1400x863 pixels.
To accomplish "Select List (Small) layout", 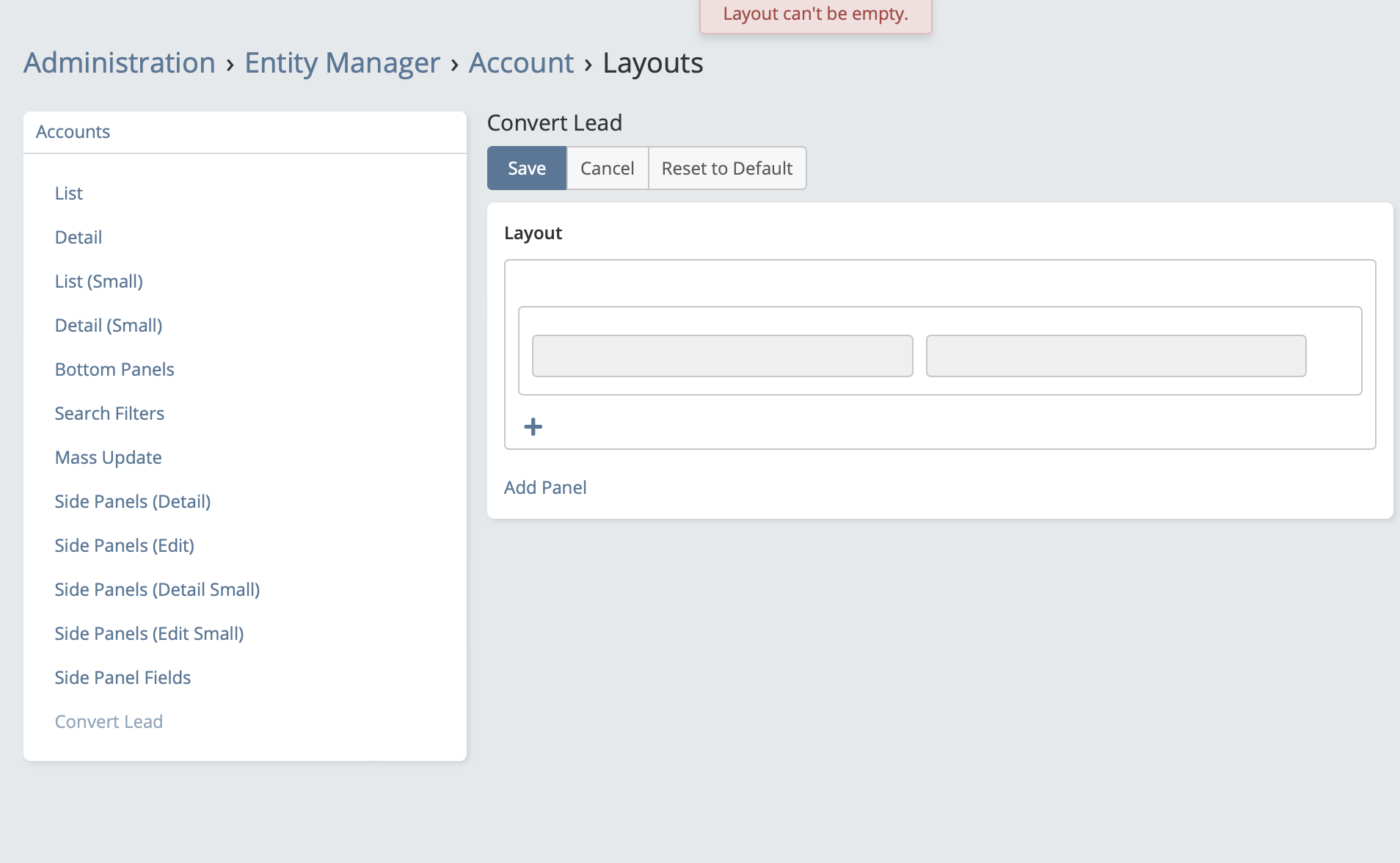I will (x=98, y=281).
